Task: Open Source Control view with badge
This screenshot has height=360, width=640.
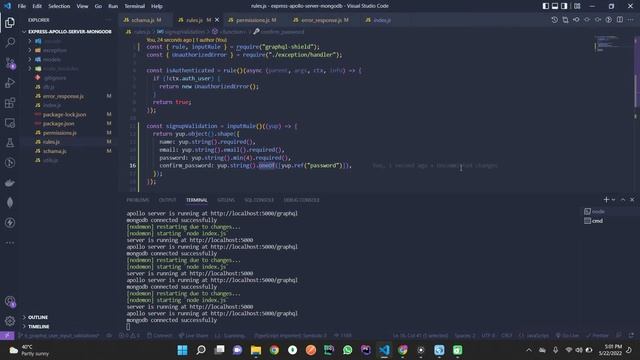Action: click(10, 62)
